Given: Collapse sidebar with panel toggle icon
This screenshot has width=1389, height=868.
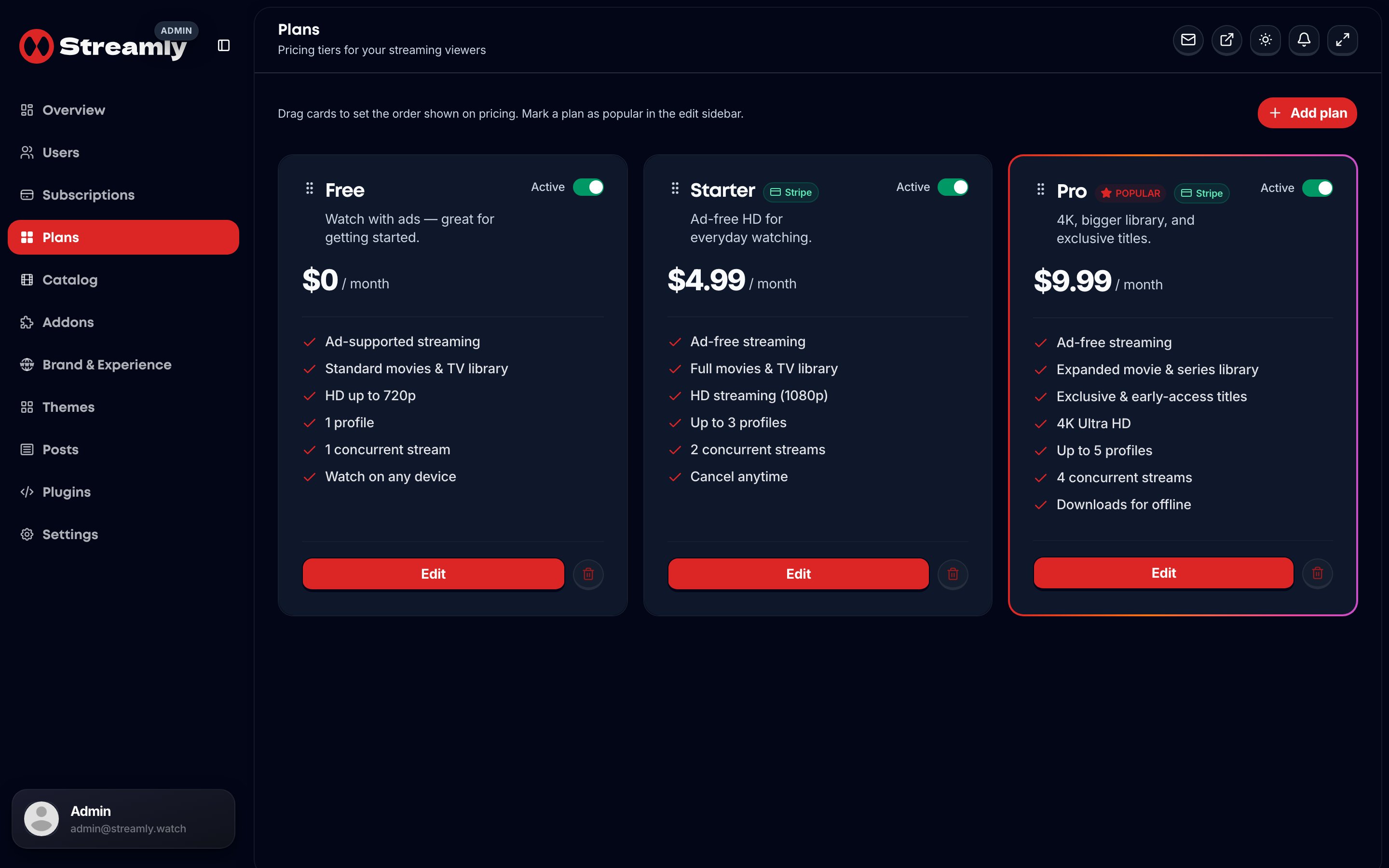Looking at the screenshot, I should click(x=224, y=45).
